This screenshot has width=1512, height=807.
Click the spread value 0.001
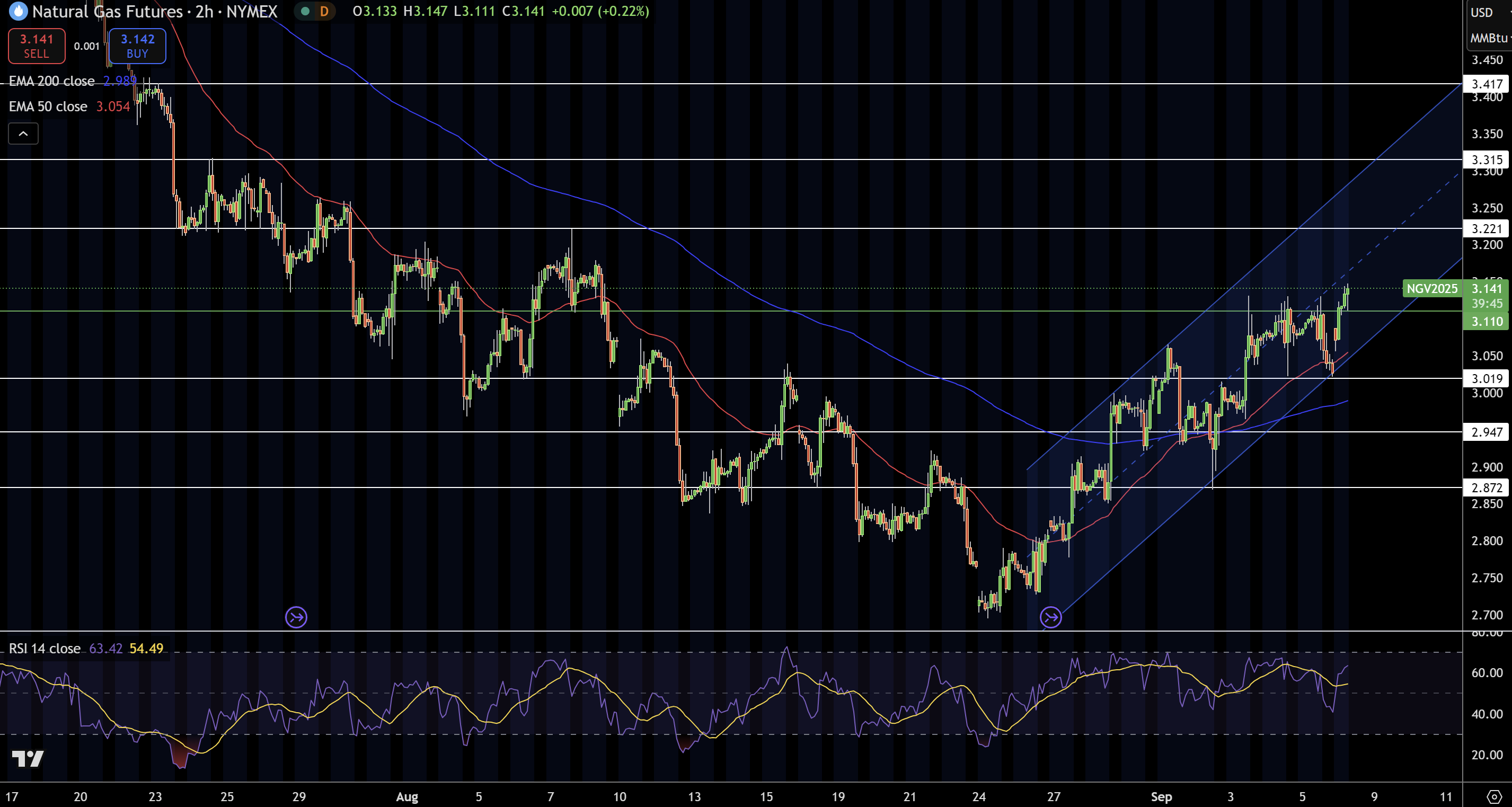[87, 46]
